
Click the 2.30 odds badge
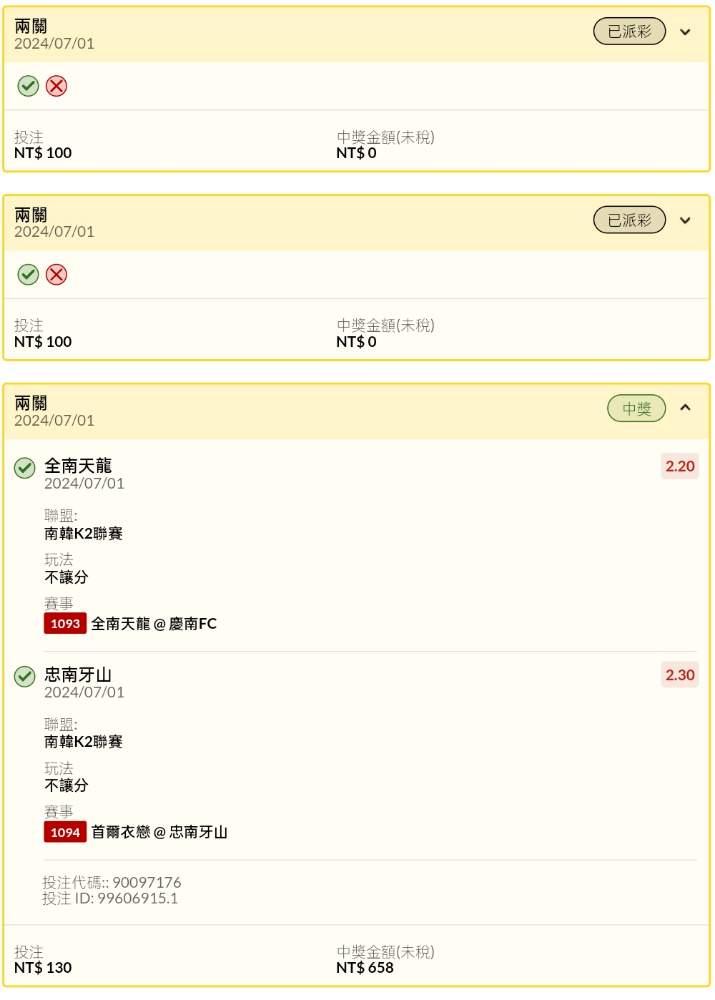coord(680,675)
